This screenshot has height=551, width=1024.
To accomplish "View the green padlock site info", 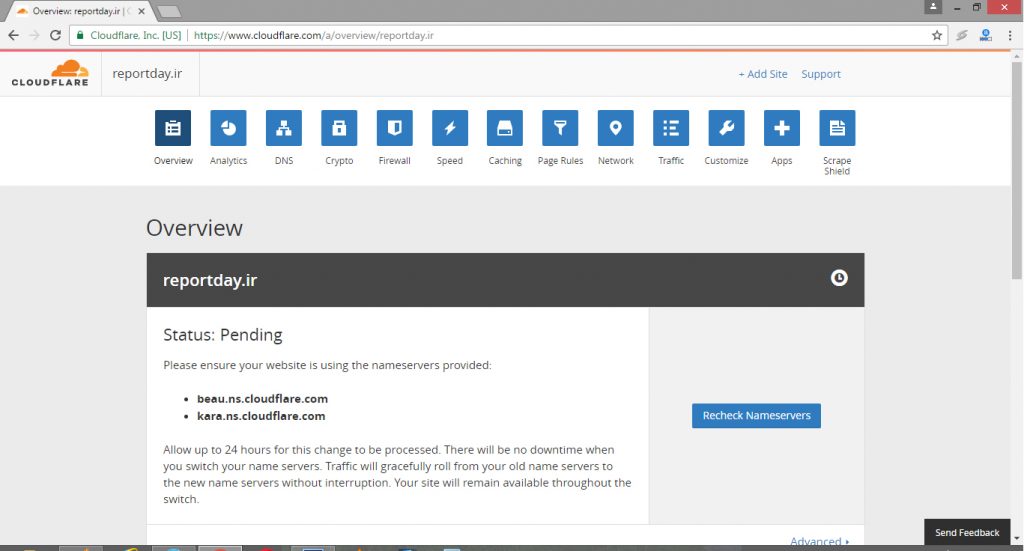I will click(80, 35).
